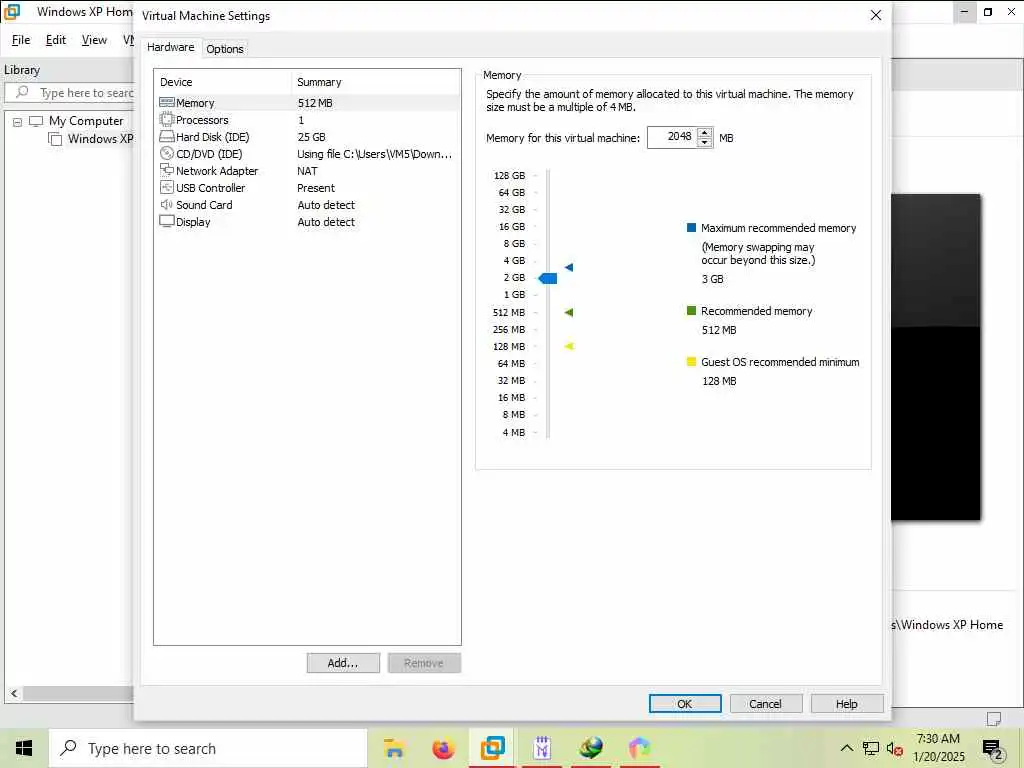Decrease memory with the down spinner arrow
Viewport: 1024px width, 768px height.
704,142
